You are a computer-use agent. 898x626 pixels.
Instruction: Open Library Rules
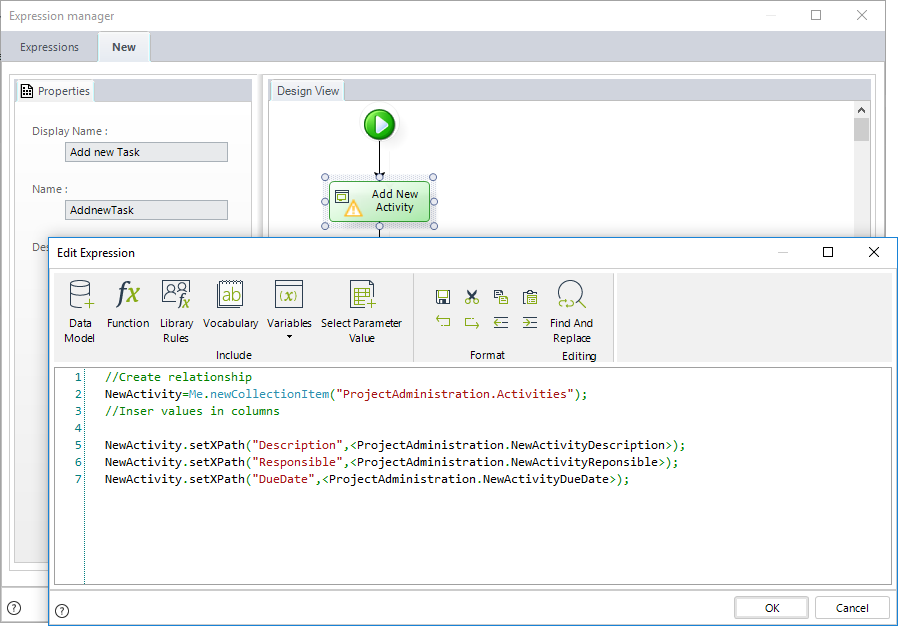[176, 311]
